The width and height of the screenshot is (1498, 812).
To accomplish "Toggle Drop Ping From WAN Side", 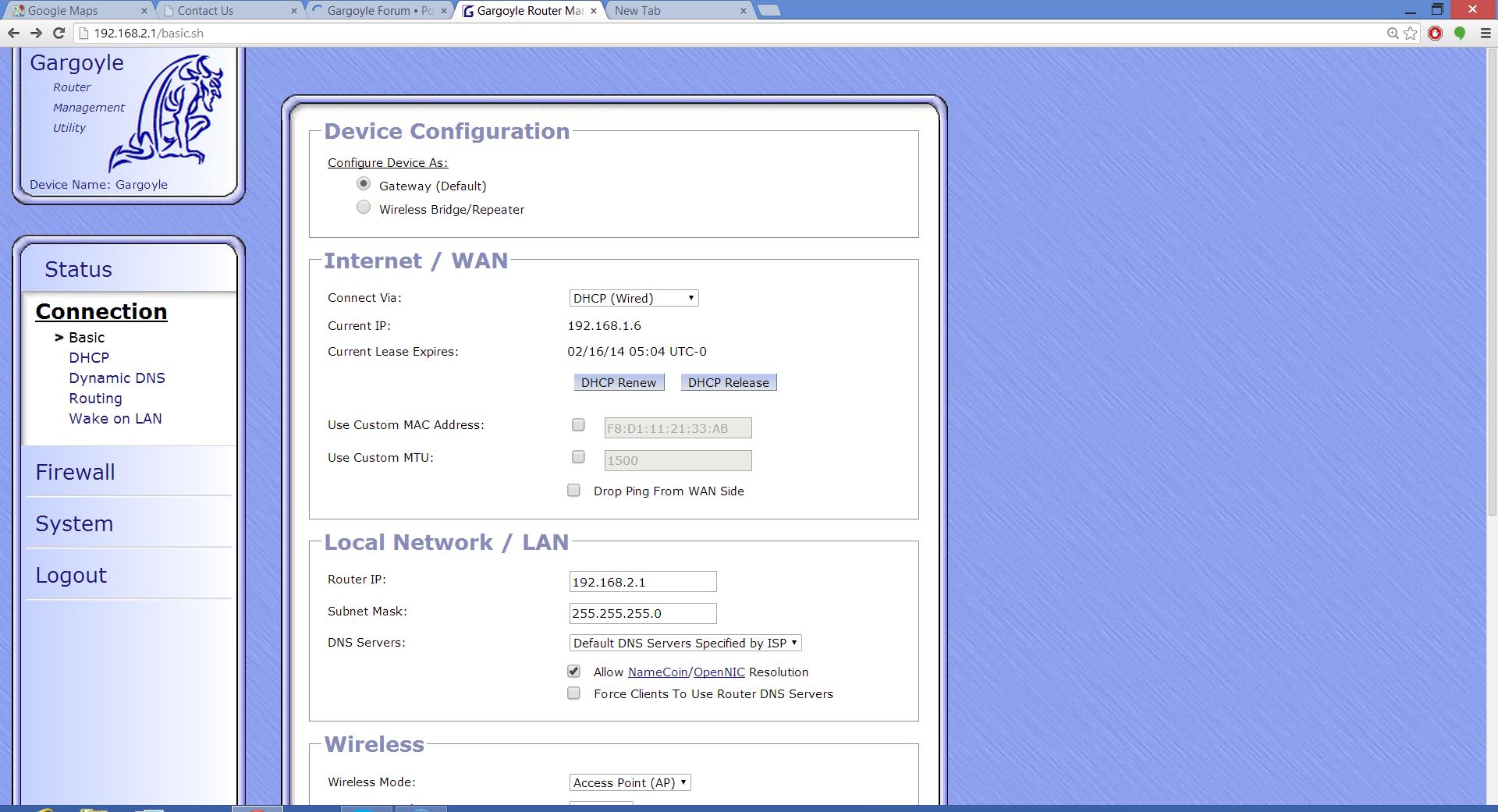I will click(573, 490).
